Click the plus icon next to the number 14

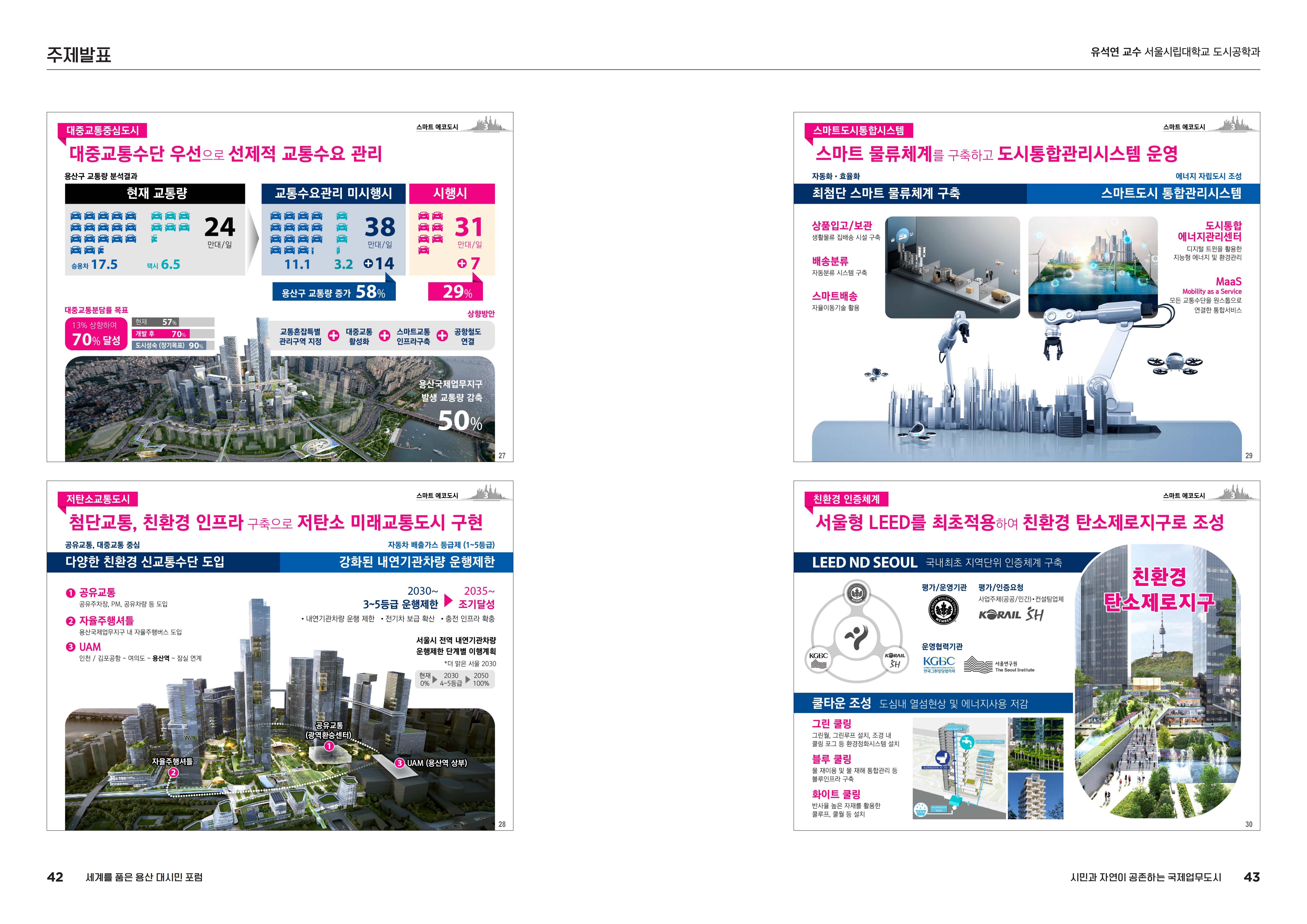click(x=368, y=263)
